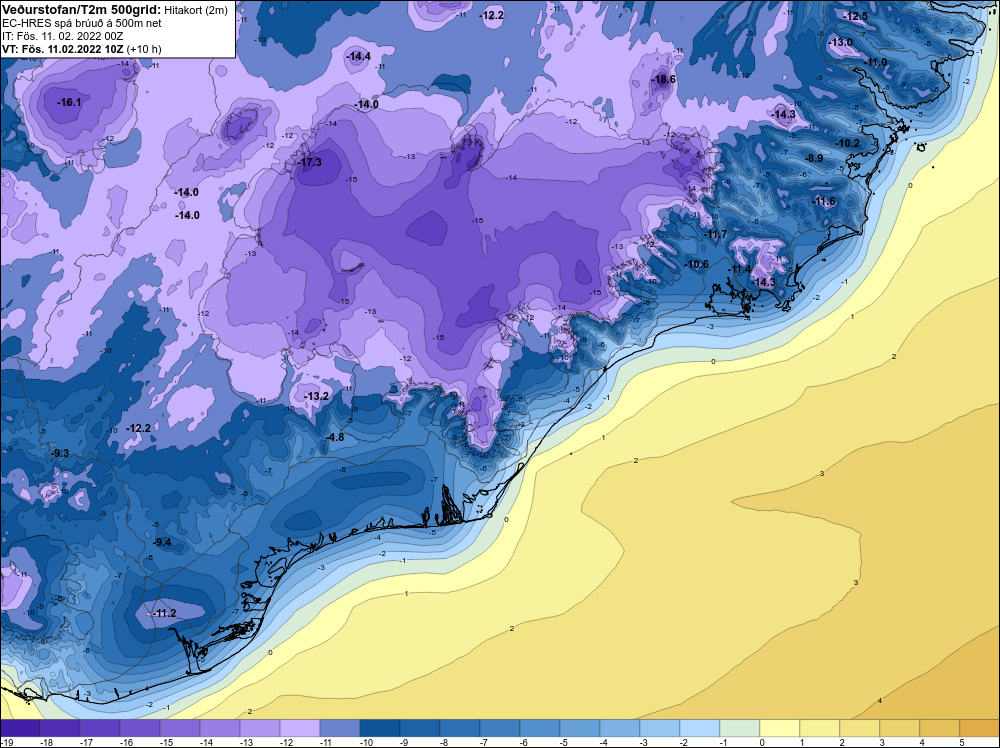Click the '-13.0' temperature label
The height and width of the screenshot is (748, 1000).
[x=840, y=43]
